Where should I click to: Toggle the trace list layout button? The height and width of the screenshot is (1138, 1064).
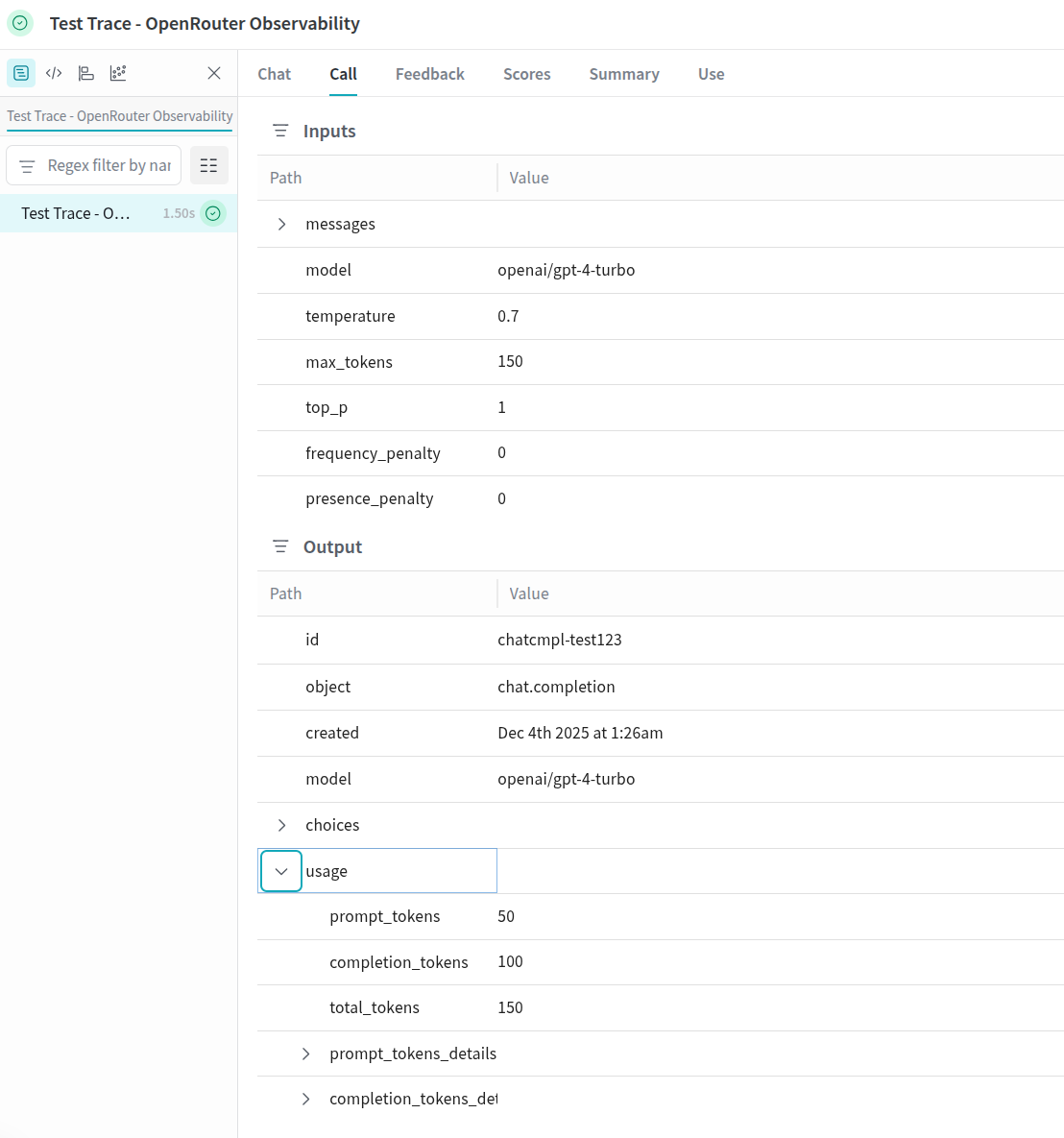[208, 165]
